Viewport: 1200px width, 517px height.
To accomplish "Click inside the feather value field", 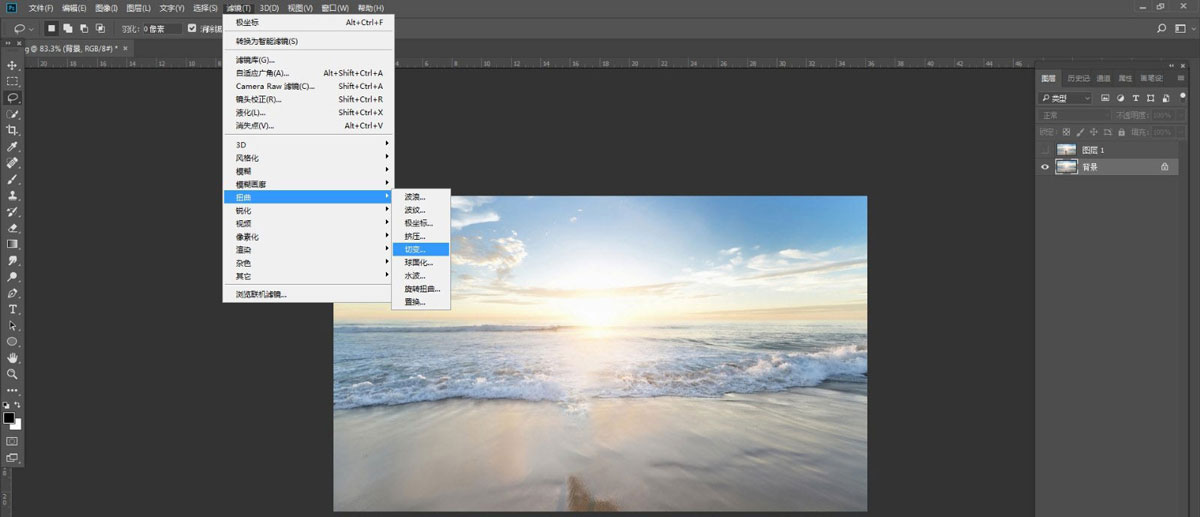I will (x=163, y=29).
